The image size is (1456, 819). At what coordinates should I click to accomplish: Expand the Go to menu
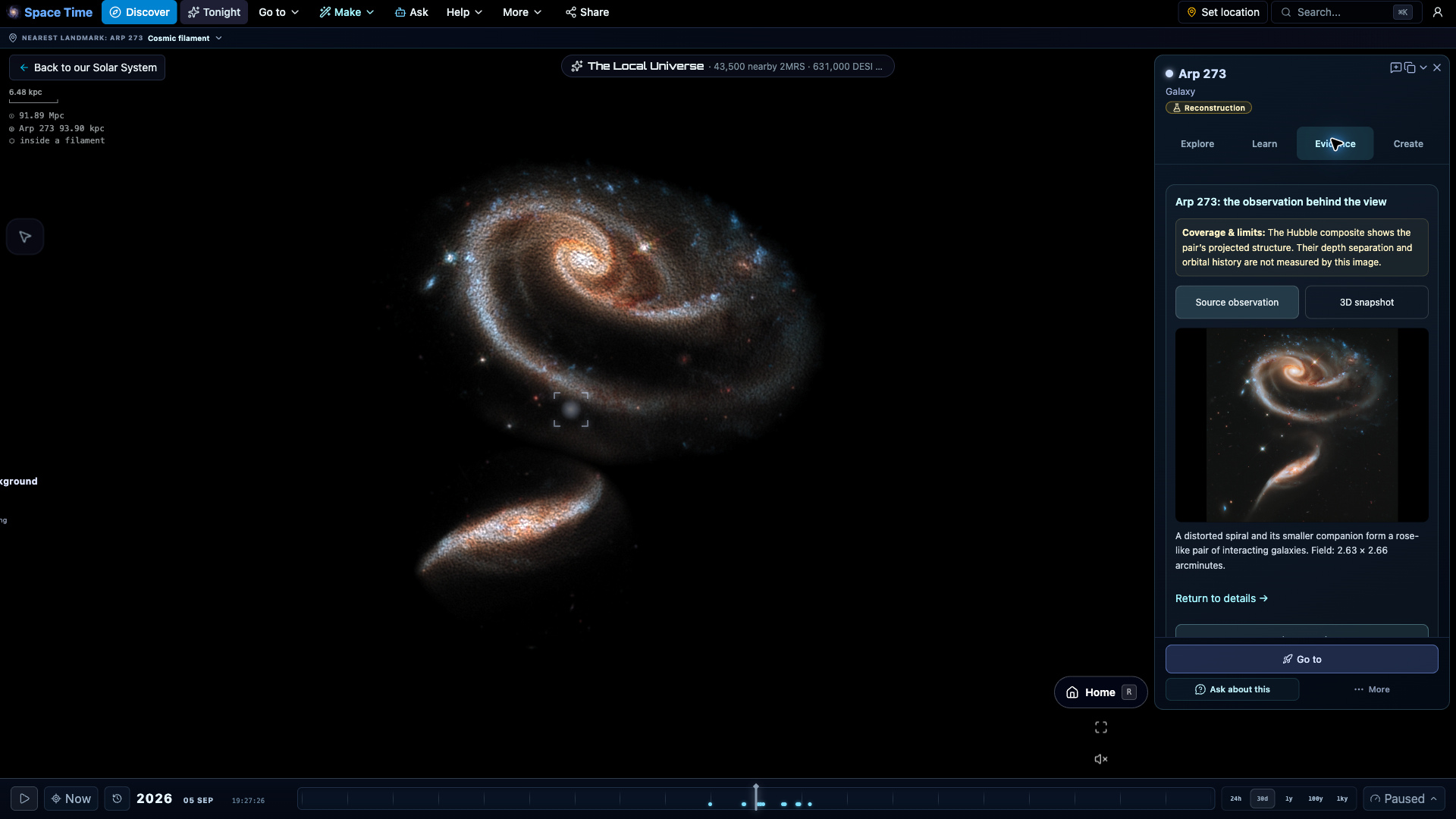click(278, 12)
